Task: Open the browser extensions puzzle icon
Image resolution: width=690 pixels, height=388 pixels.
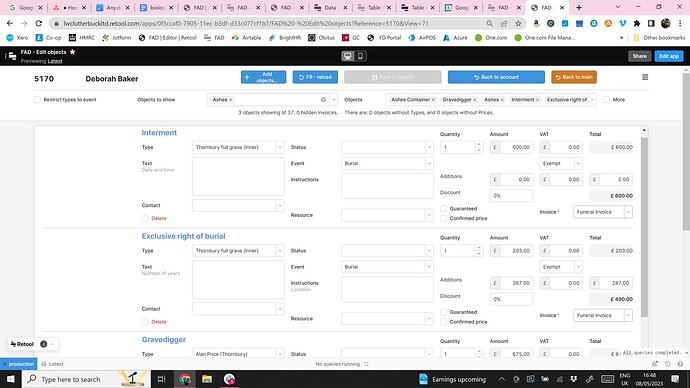Action: 637,23
